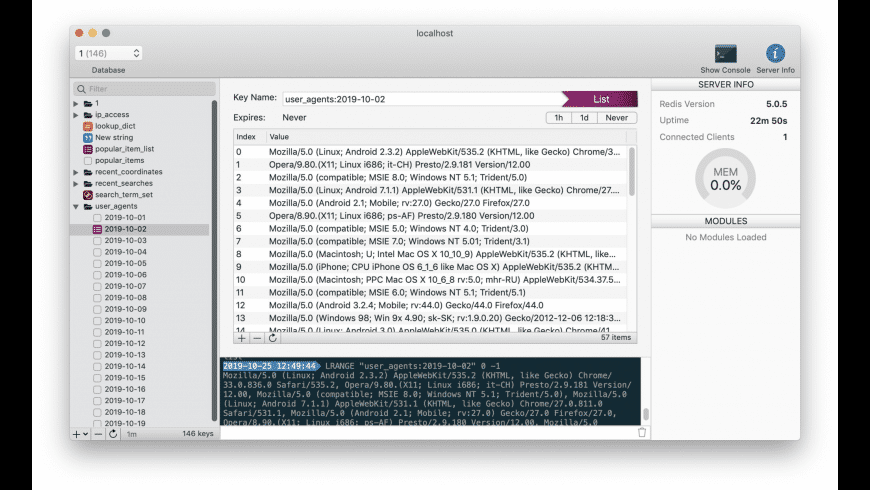Click the popular_items key icon
Viewport: 870px width, 490px height.
(x=88, y=160)
